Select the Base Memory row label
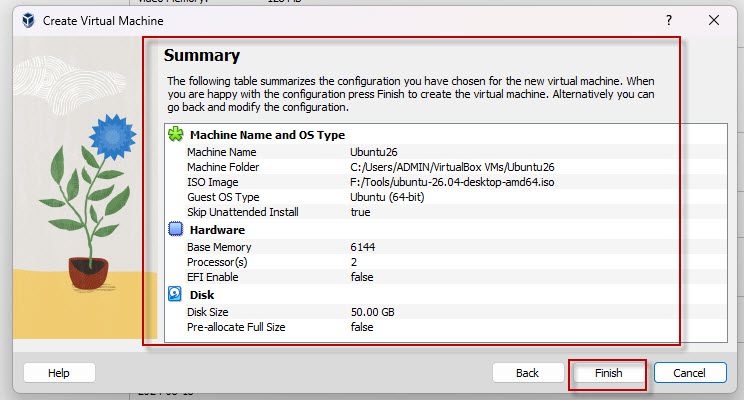This screenshot has width=744, height=400. click(219, 247)
